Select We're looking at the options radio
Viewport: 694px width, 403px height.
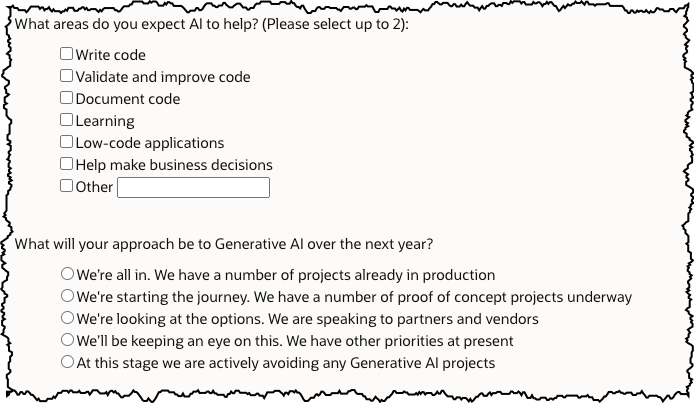[67, 318]
